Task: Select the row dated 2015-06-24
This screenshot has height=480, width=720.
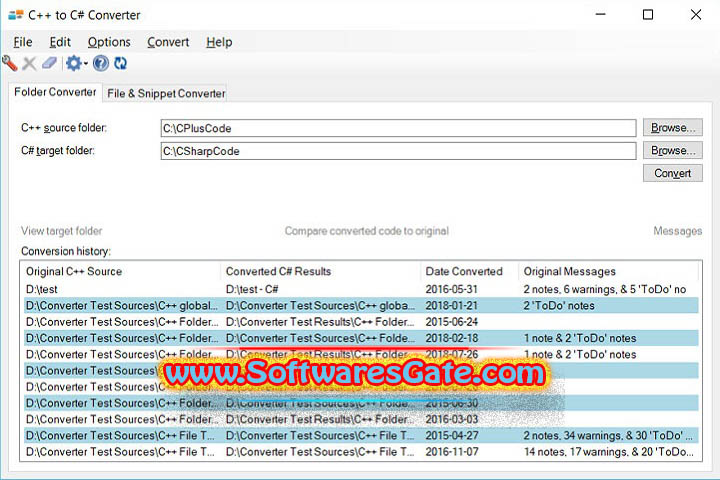Action: coord(361,322)
